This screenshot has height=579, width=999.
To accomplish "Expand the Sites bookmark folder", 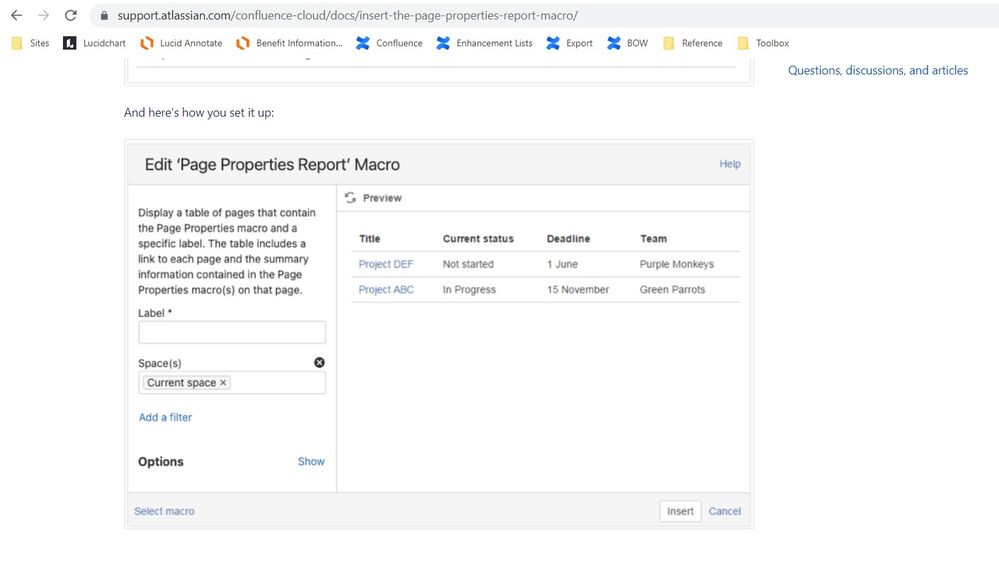I will coord(30,43).
